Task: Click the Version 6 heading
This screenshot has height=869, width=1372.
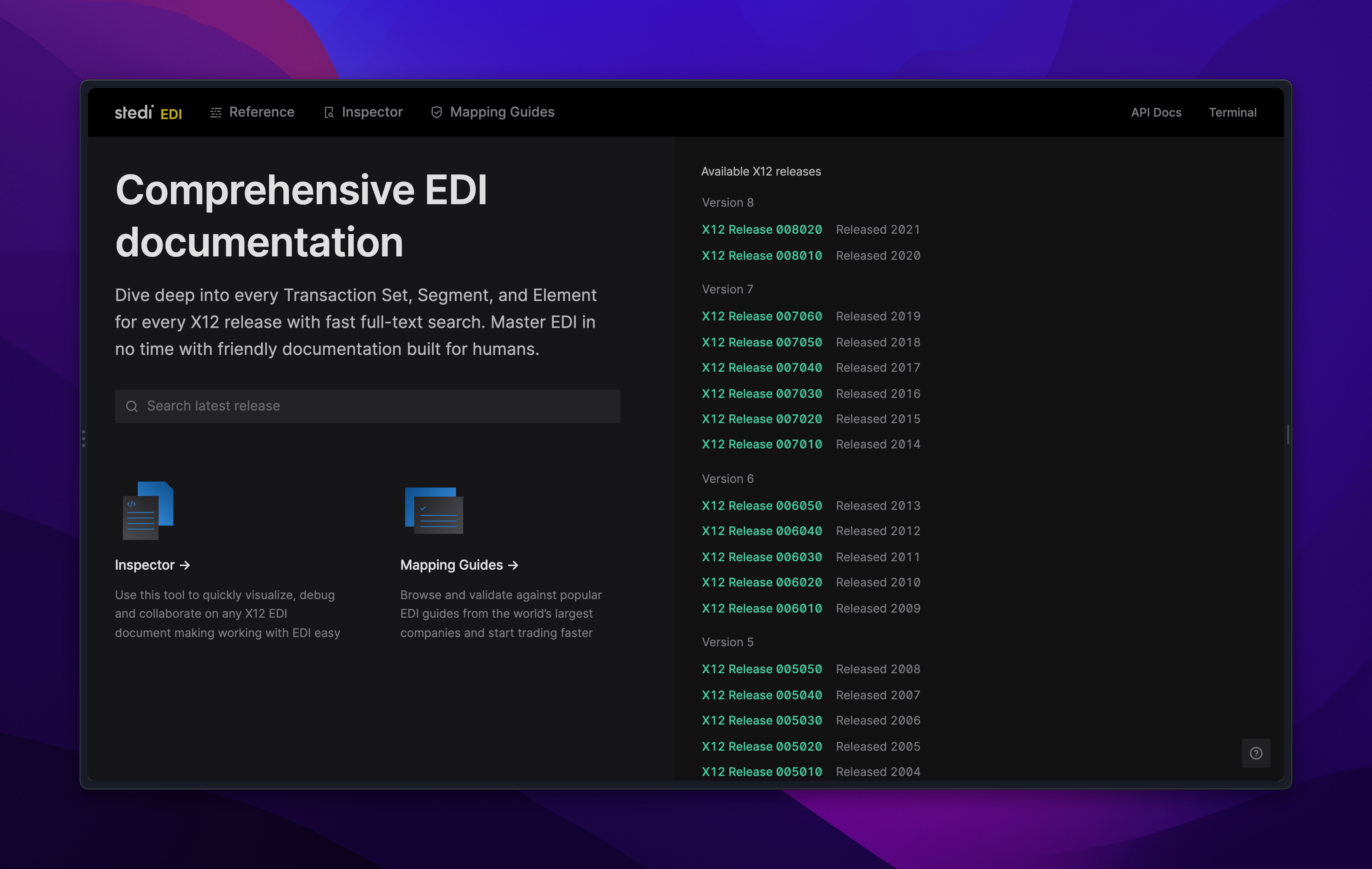Action: (x=728, y=479)
